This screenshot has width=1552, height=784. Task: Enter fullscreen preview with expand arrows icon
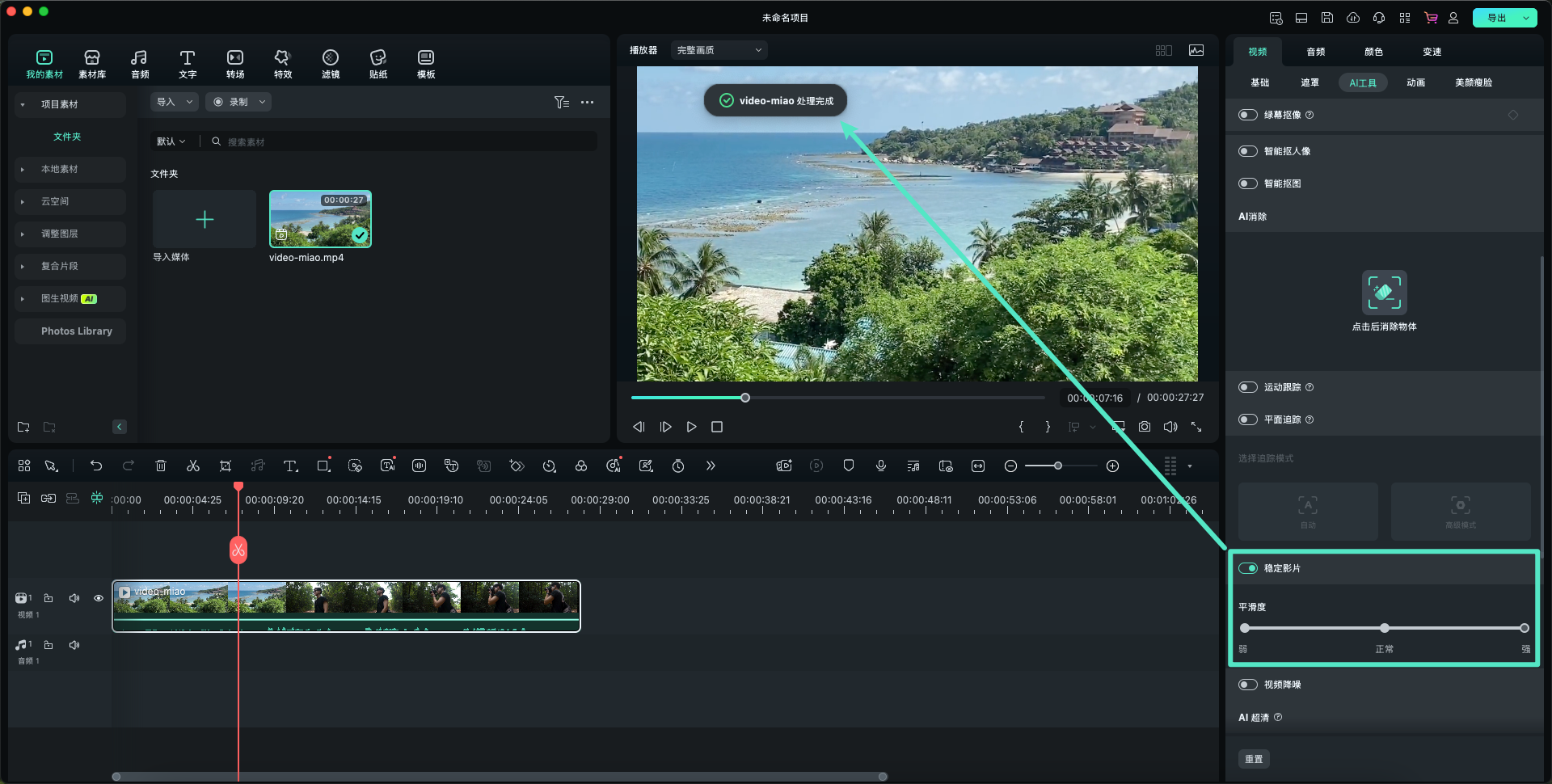1196,427
